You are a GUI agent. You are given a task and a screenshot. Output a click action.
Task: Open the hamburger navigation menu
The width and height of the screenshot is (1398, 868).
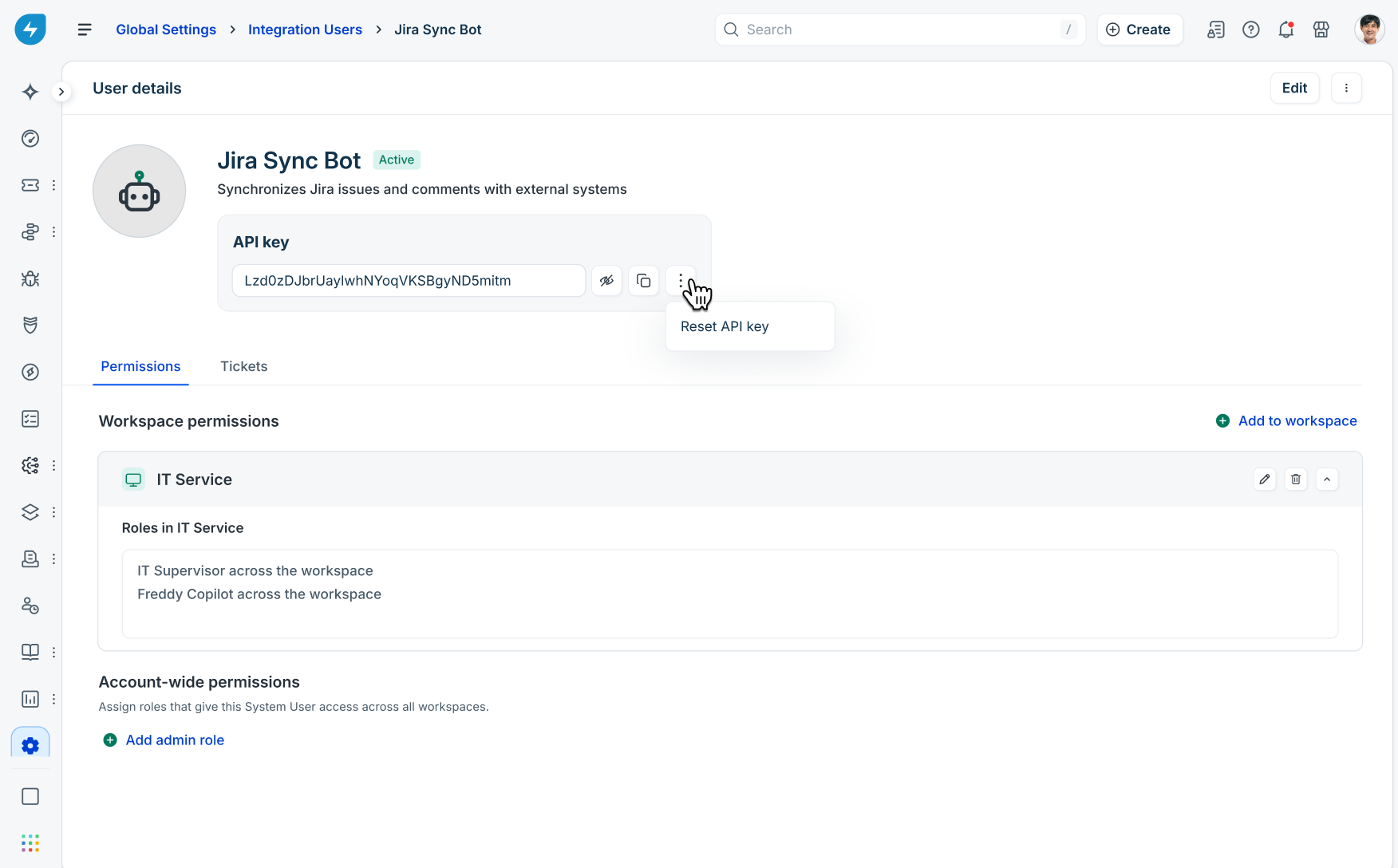click(x=85, y=30)
